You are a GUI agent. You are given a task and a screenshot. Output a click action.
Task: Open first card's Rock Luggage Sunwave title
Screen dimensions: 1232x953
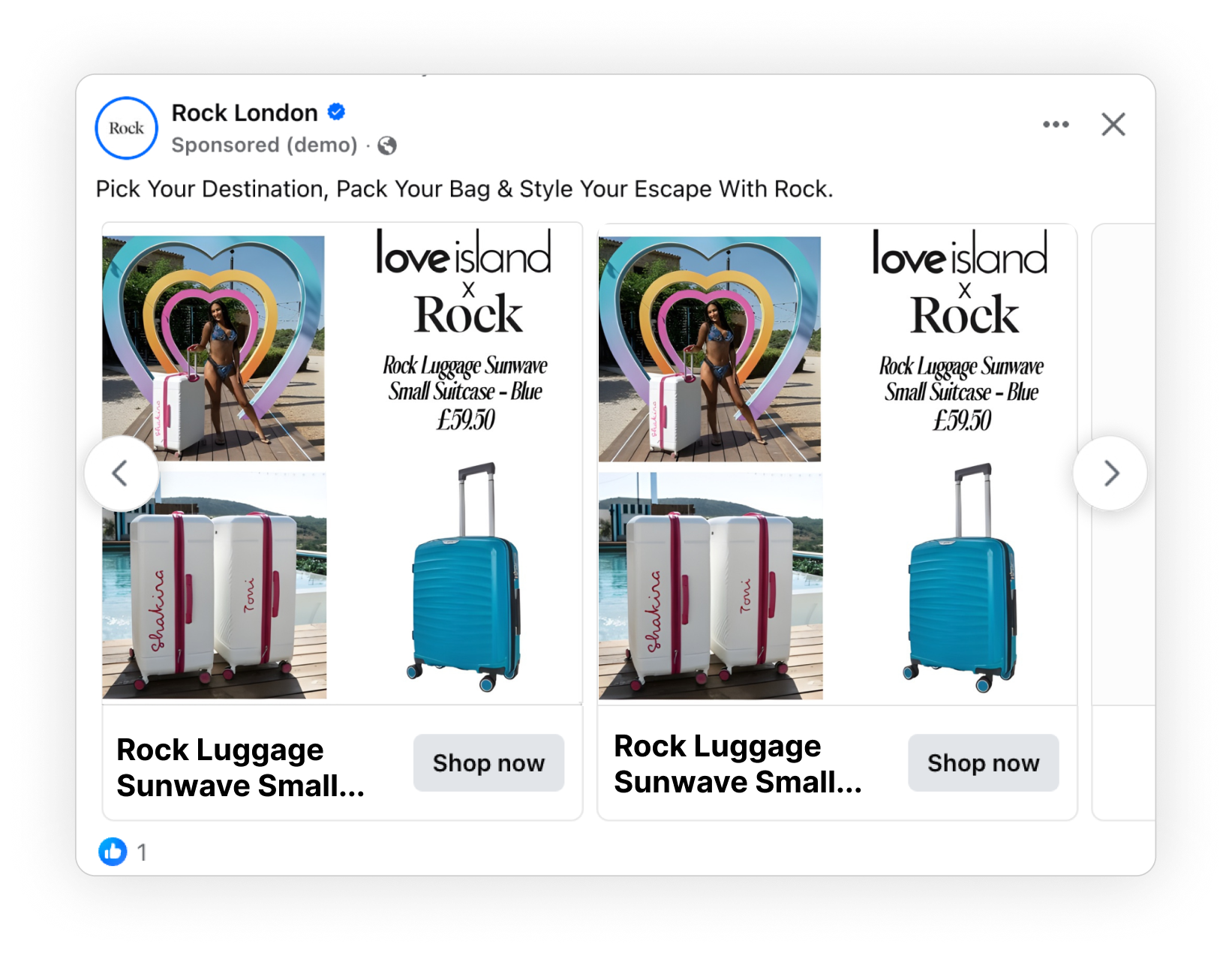coord(240,768)
